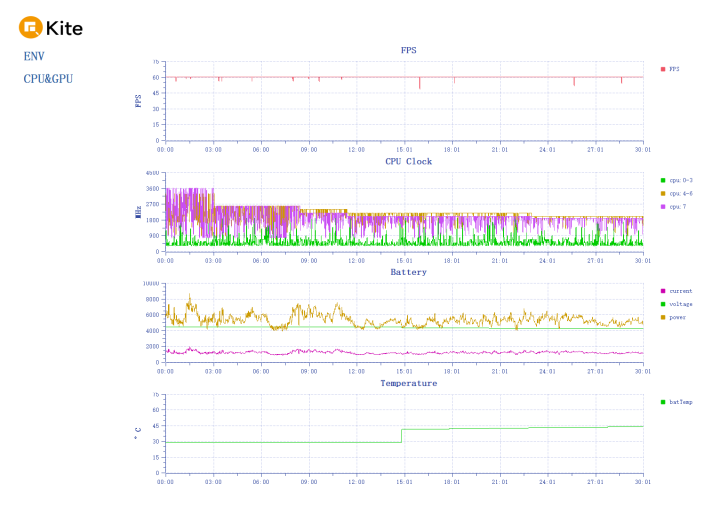Click the green batTemp legend marker
720x524 pixels.
[x=663, y=402]
